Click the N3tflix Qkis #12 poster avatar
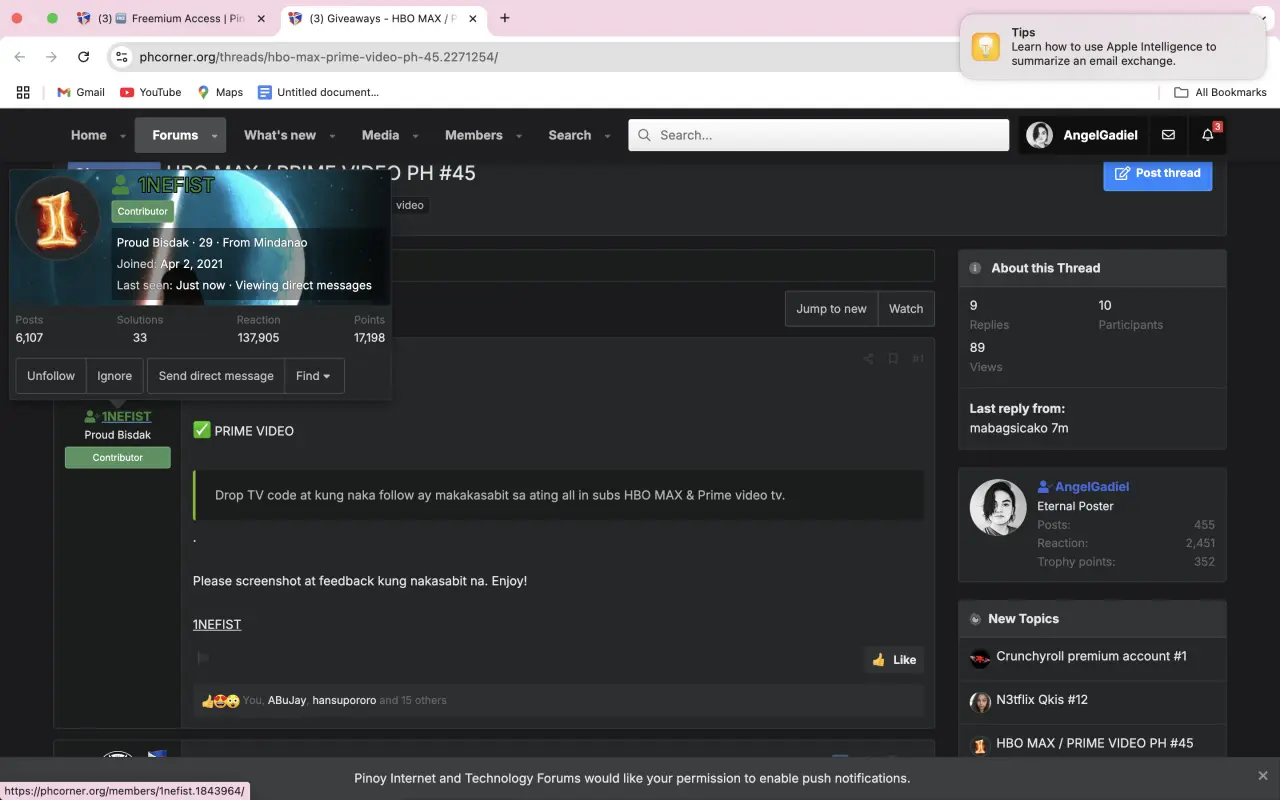This screenshot has width=1280, height=800. [980, 702]
